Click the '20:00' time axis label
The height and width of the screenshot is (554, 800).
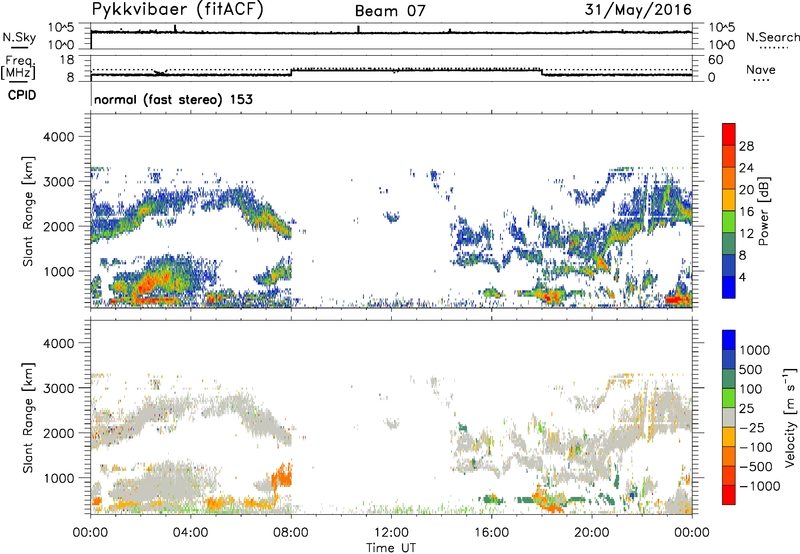[592, 533]
